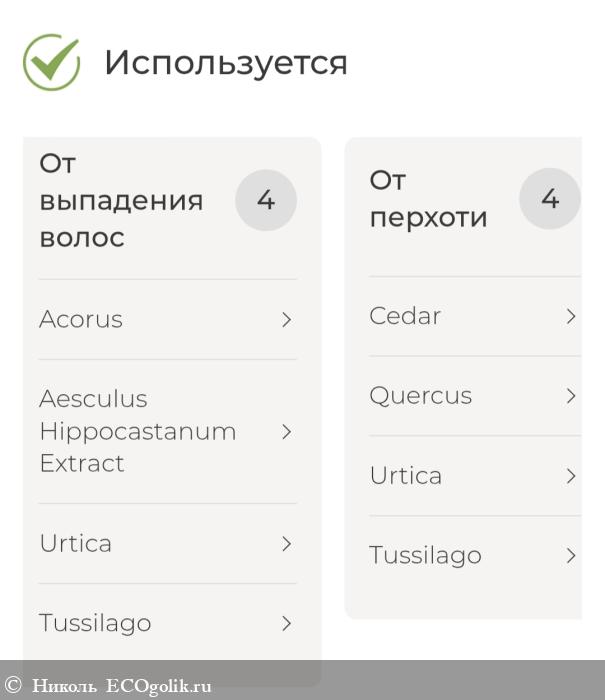
Task: Expand Aesculus Hippocastanum Extract chevron
Action: coord(287,431)
